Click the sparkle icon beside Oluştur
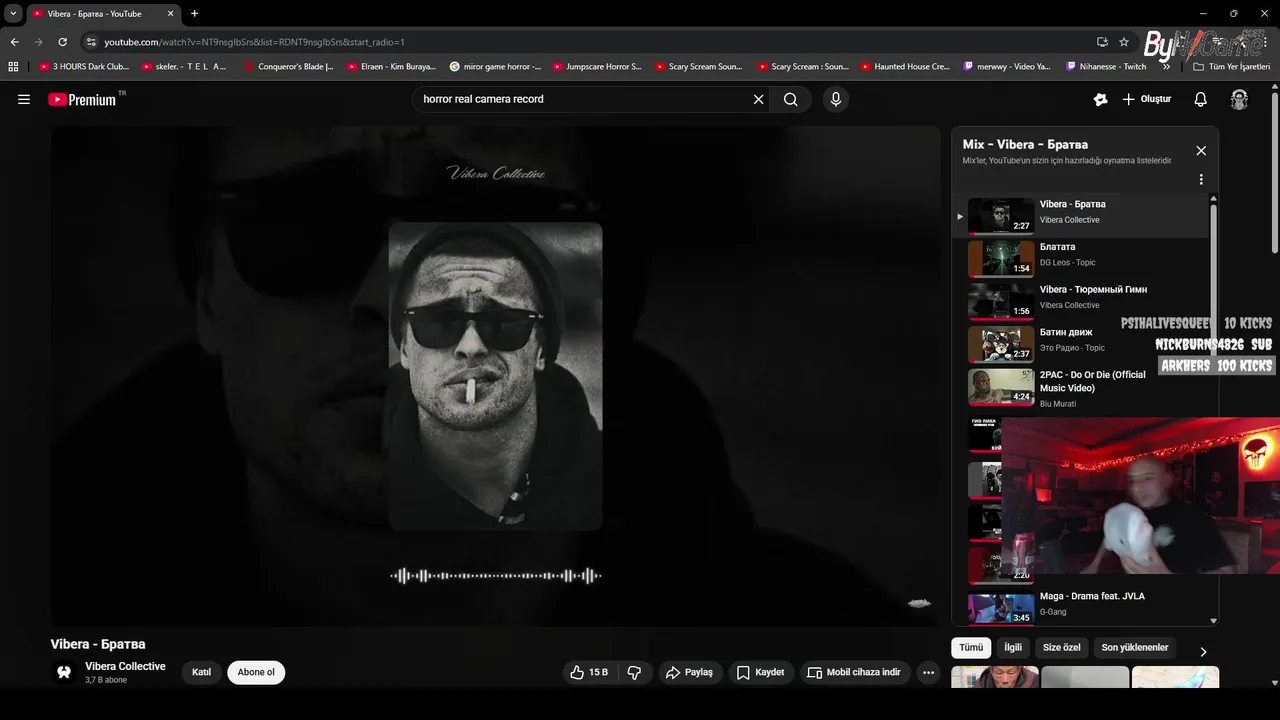 pos(1100,99)
